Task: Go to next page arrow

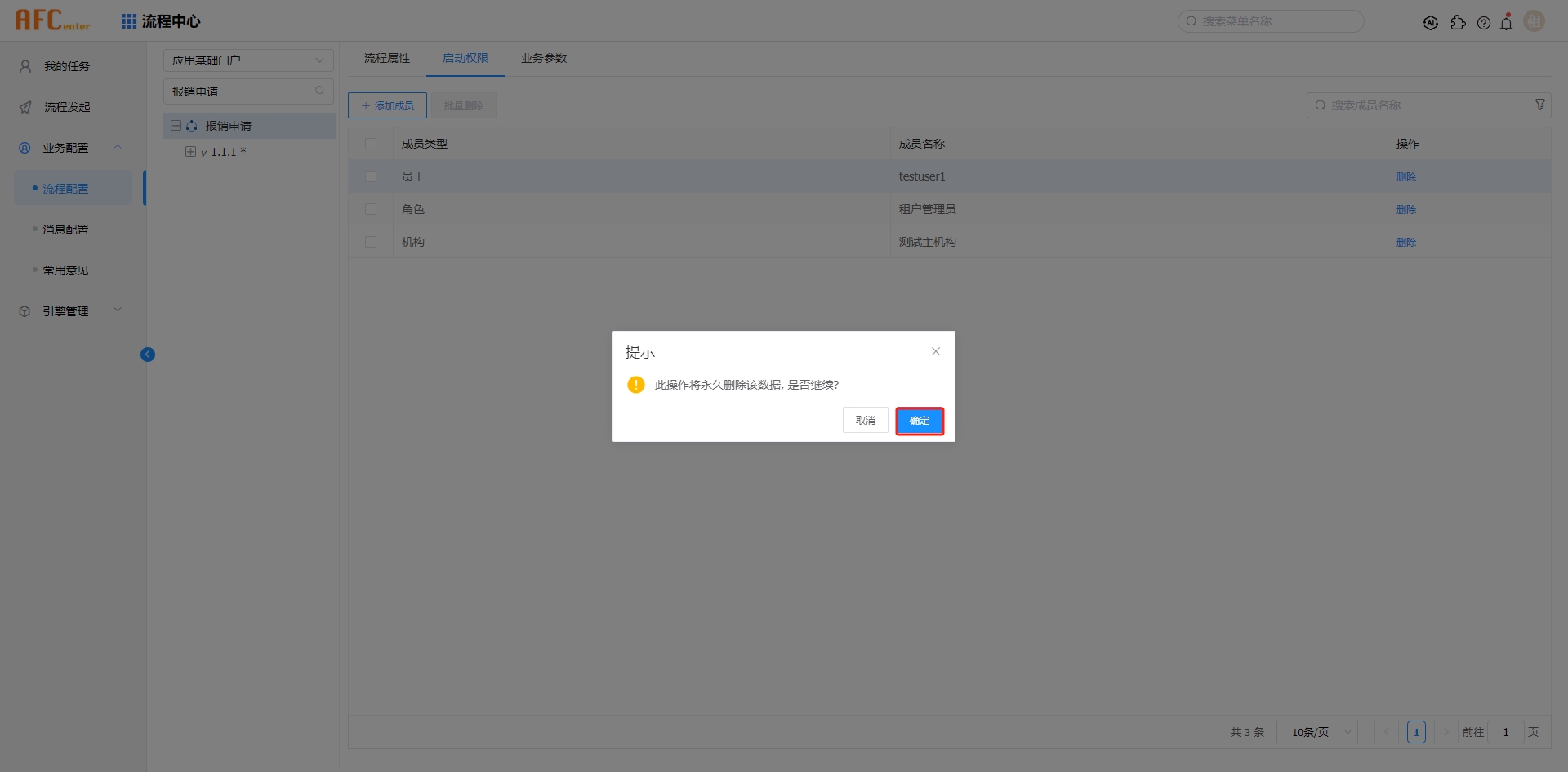Action: tap(1445, 732)
